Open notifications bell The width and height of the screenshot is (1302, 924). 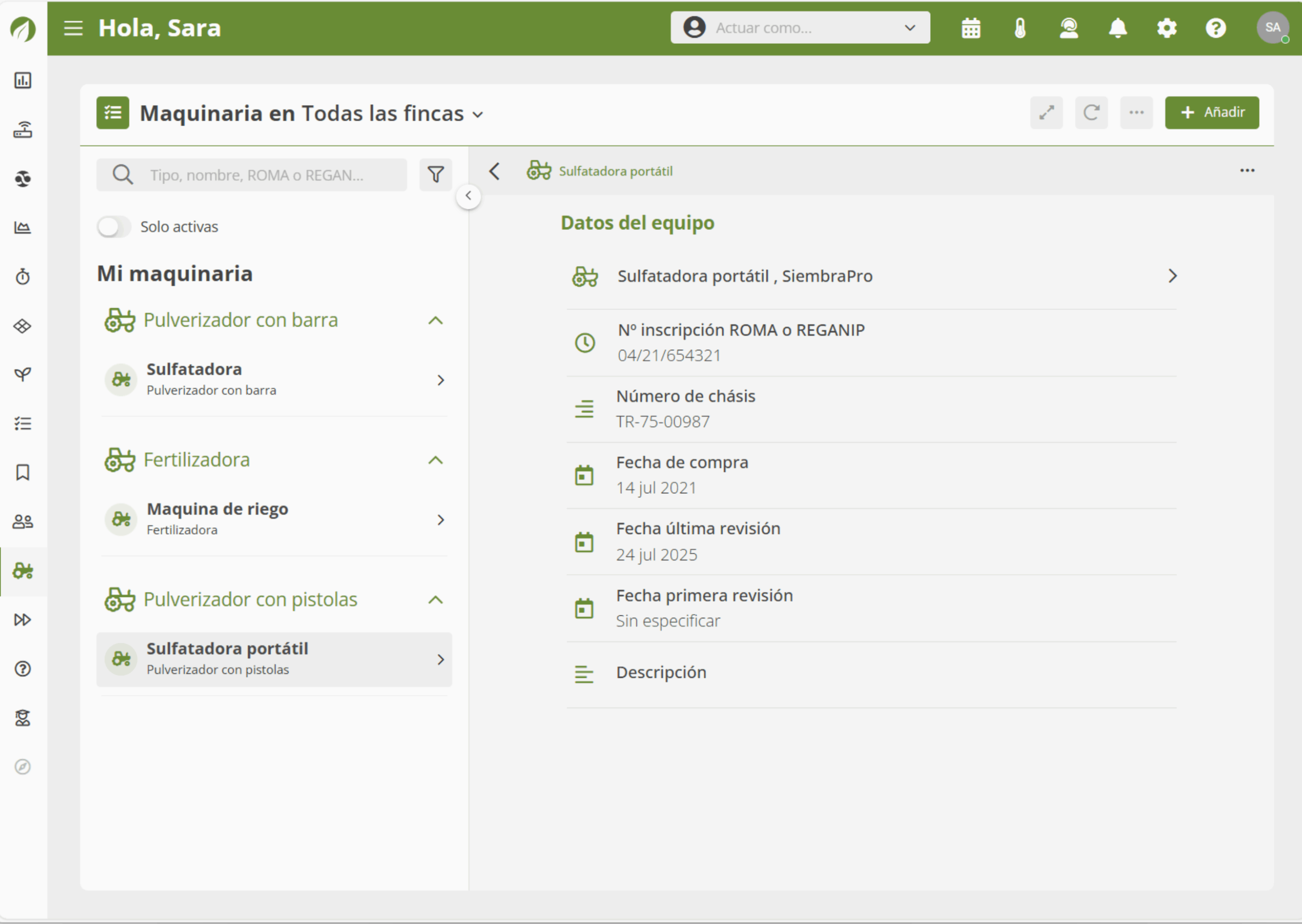click(x=1117, y=28)
